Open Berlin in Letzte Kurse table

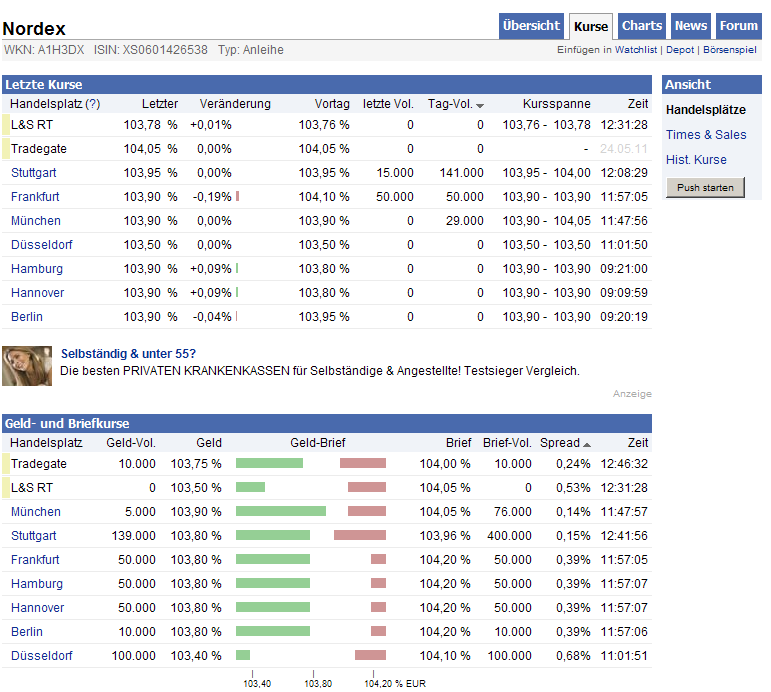pos(27,317)
